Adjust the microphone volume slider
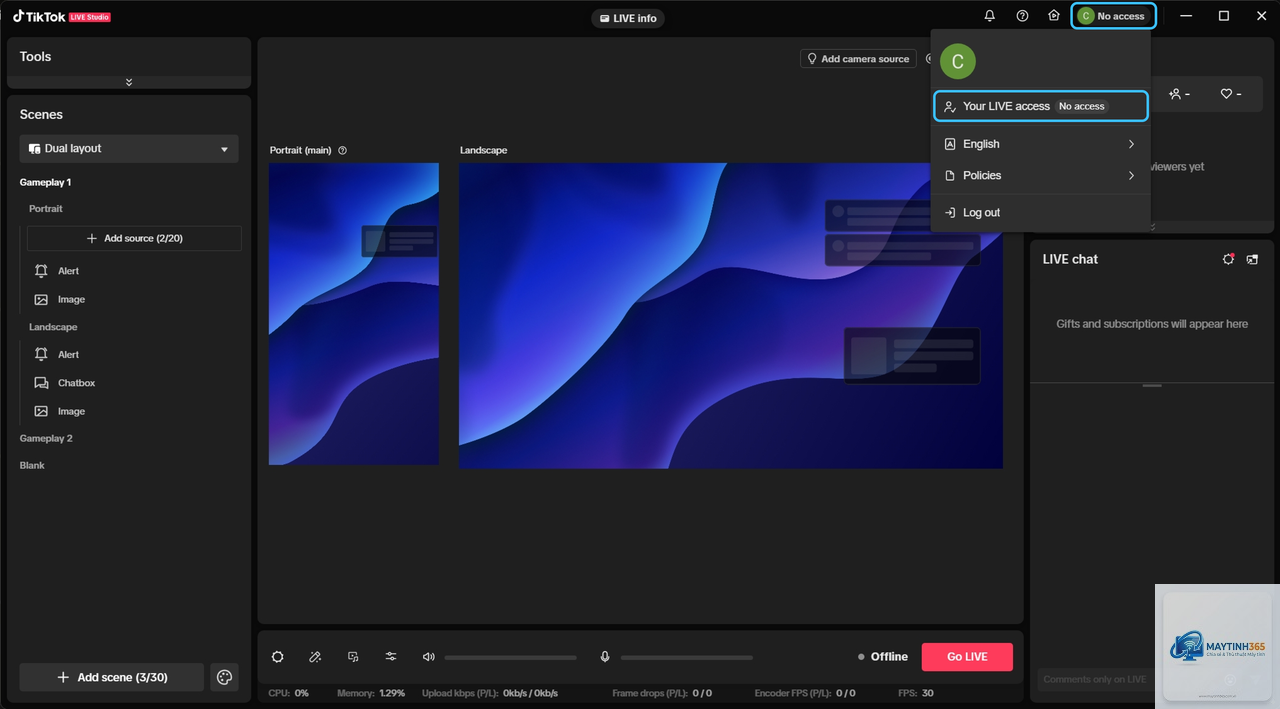This screenshot has width=1280, height=709. (x=687, y=657)
